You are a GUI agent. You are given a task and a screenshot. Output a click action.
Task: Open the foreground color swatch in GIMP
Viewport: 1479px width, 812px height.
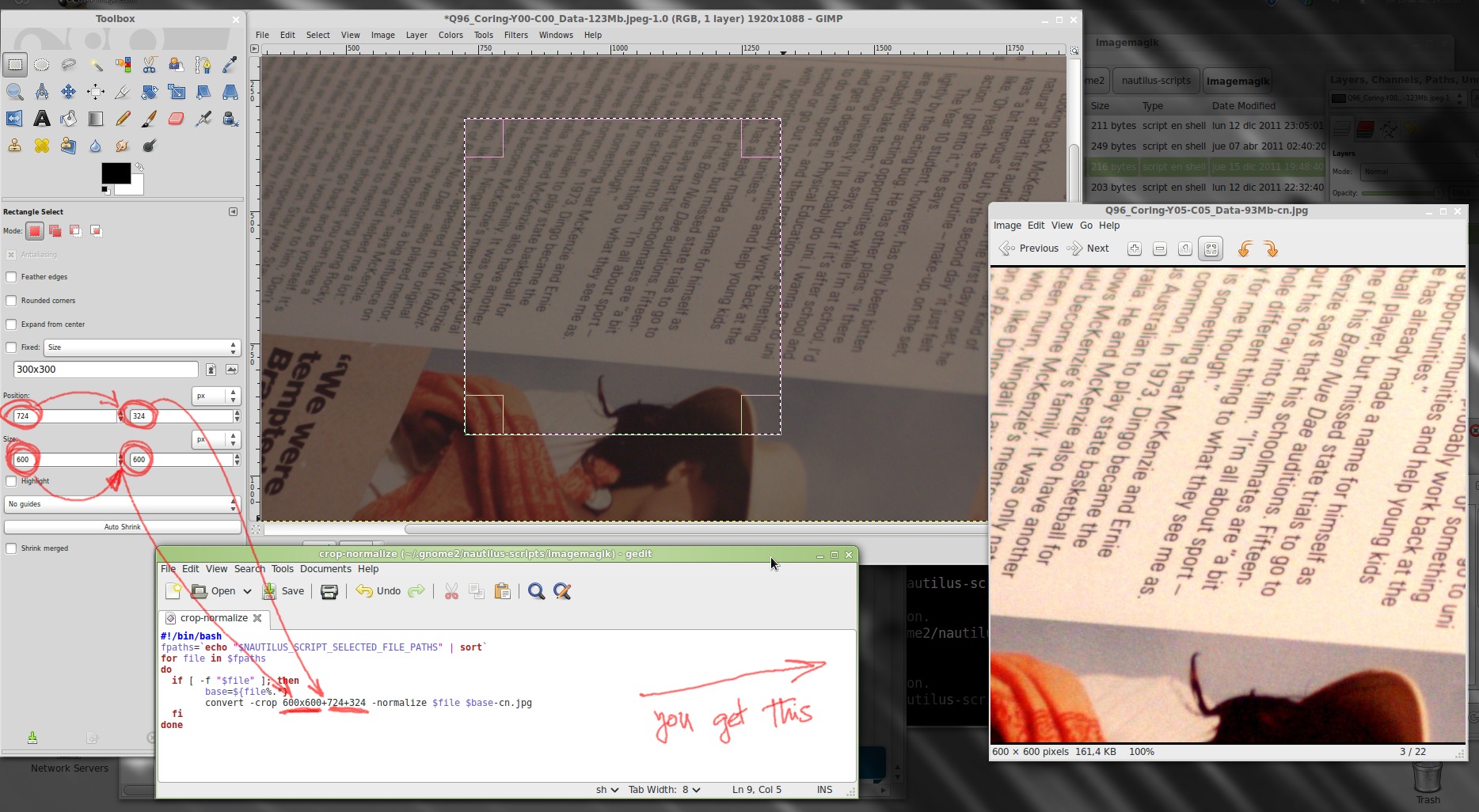(117, 174)
